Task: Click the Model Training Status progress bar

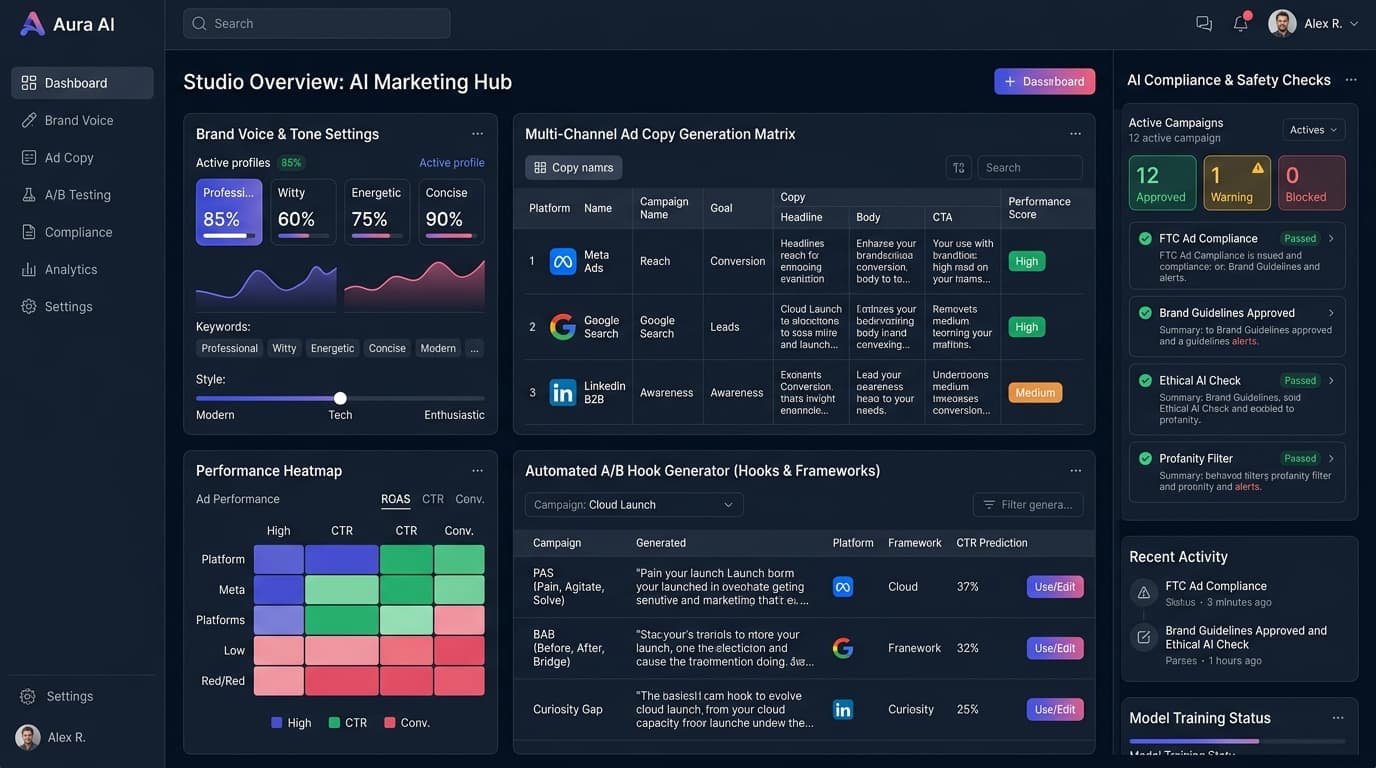Action: click(x=1237, y=741)
